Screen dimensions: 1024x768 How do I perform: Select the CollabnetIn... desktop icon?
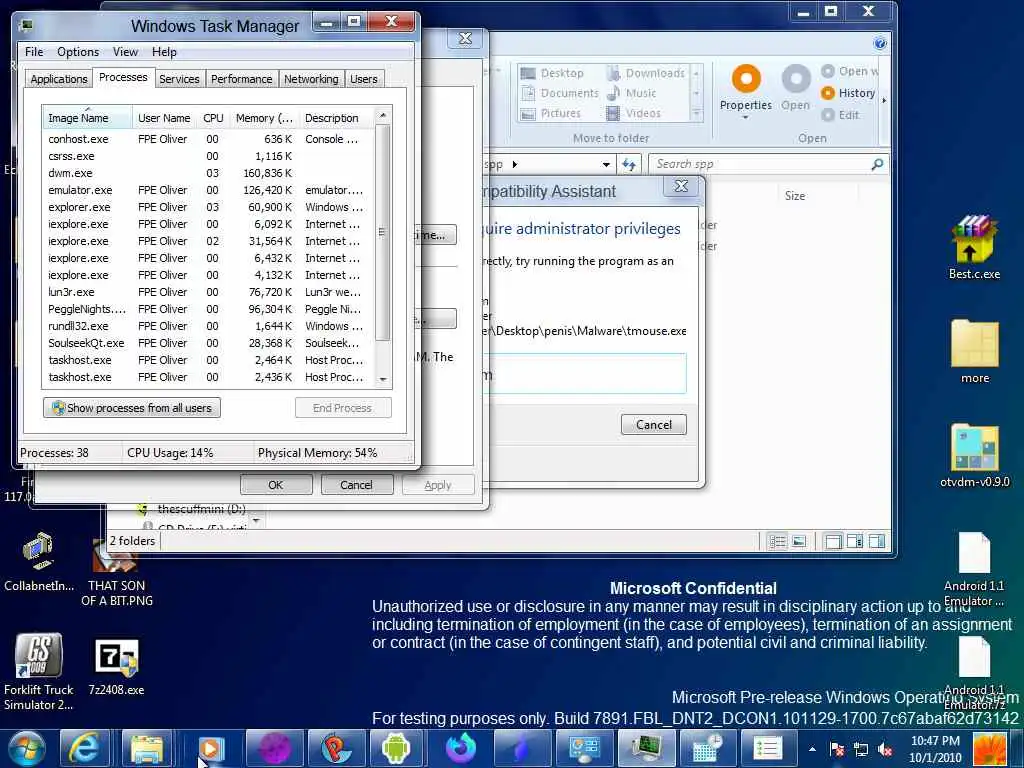pos(39,562)
